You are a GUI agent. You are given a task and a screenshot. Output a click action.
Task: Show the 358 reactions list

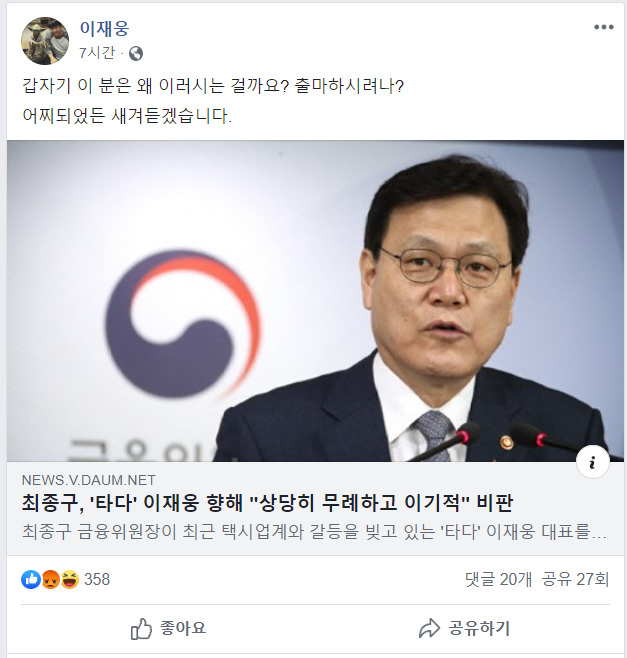[x=97, y=580]
